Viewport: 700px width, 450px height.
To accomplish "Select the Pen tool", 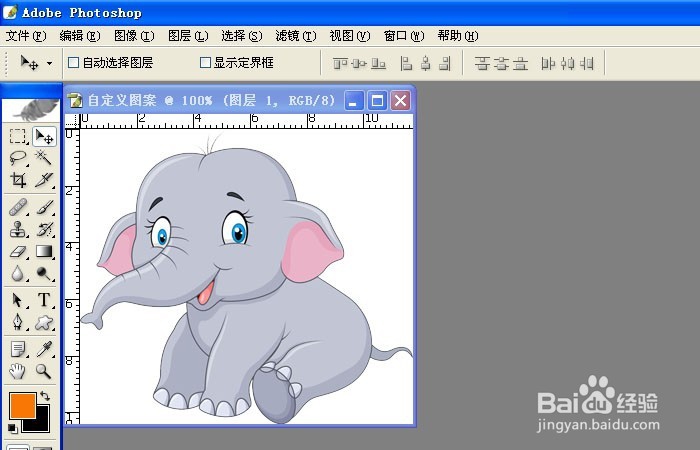I will click(18, 322).
